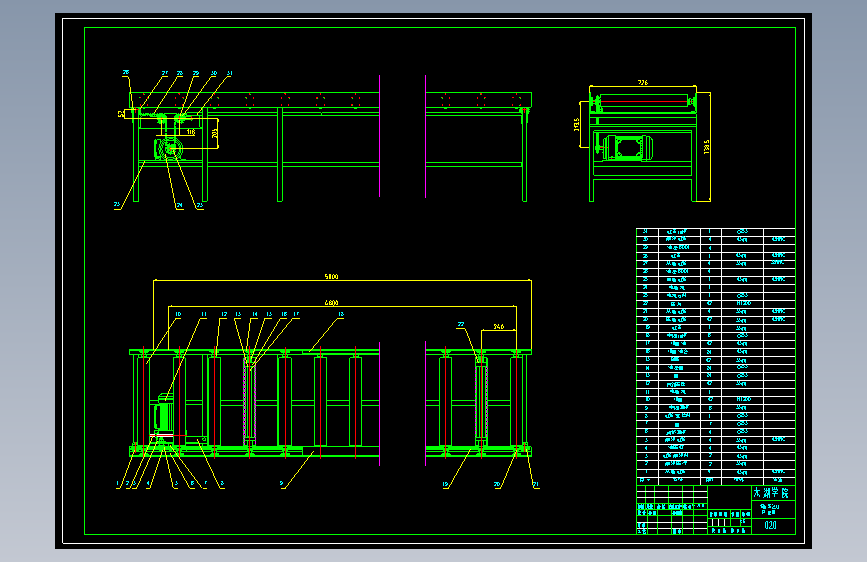Select the gear reducer in the elevation view

pos(169,148)
